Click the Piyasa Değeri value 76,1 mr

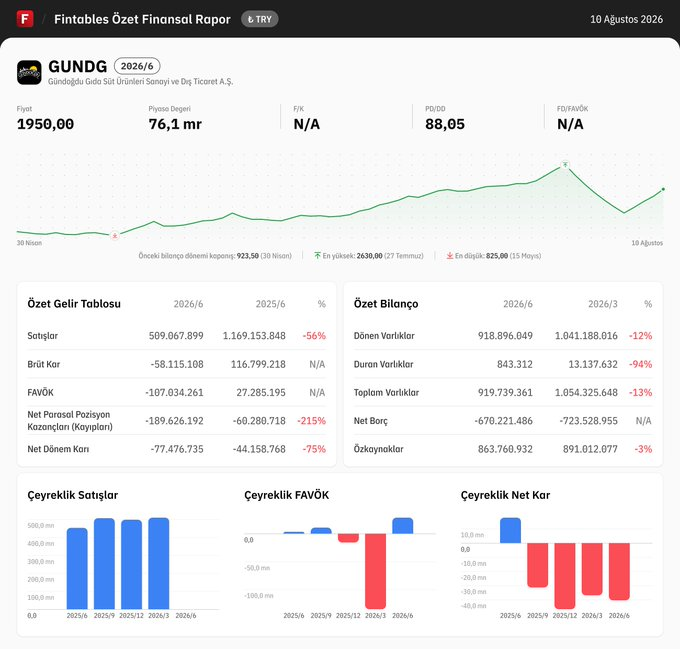tap(175, 124)
